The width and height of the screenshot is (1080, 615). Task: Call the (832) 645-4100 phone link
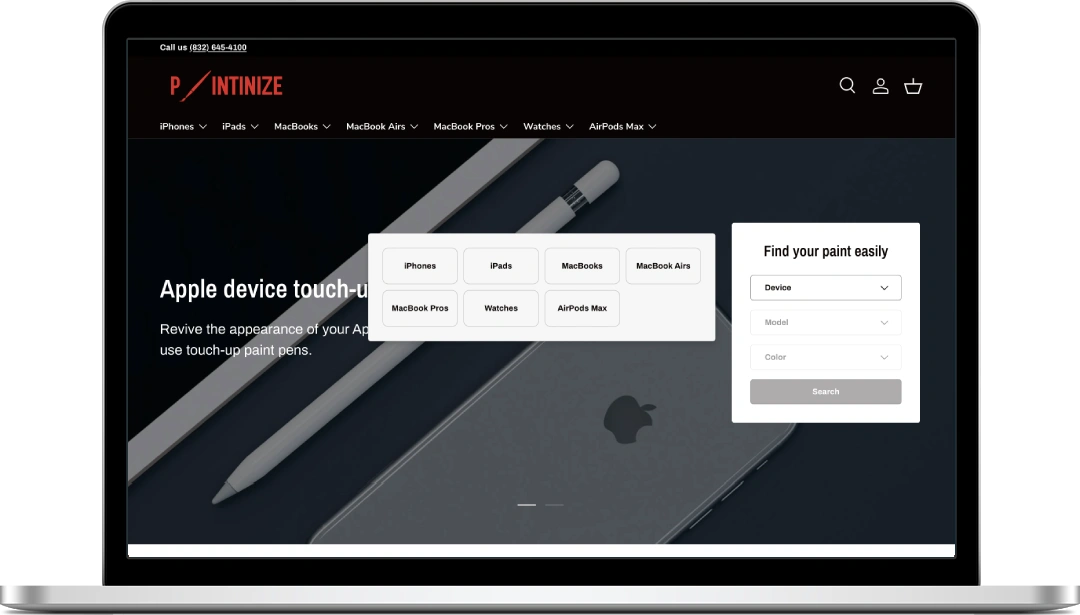(218, 48)
